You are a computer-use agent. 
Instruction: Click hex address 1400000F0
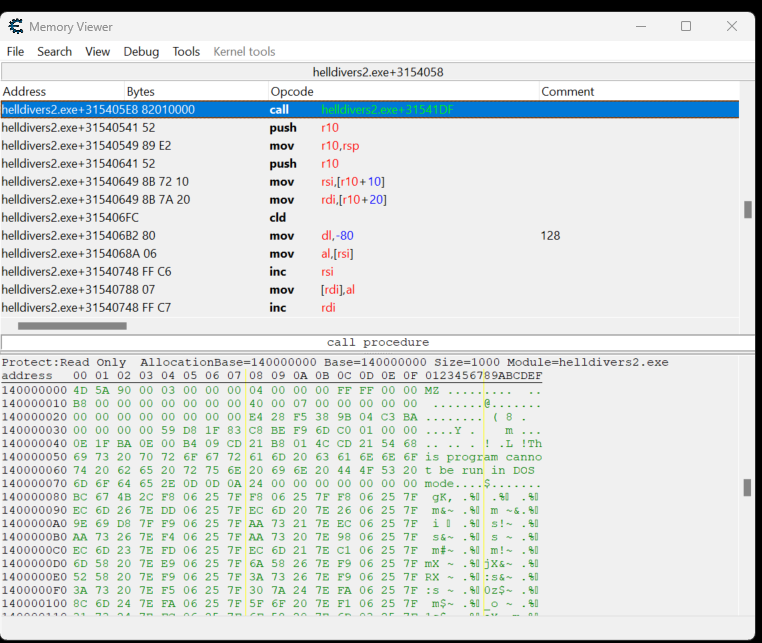(x=34, y=591)
